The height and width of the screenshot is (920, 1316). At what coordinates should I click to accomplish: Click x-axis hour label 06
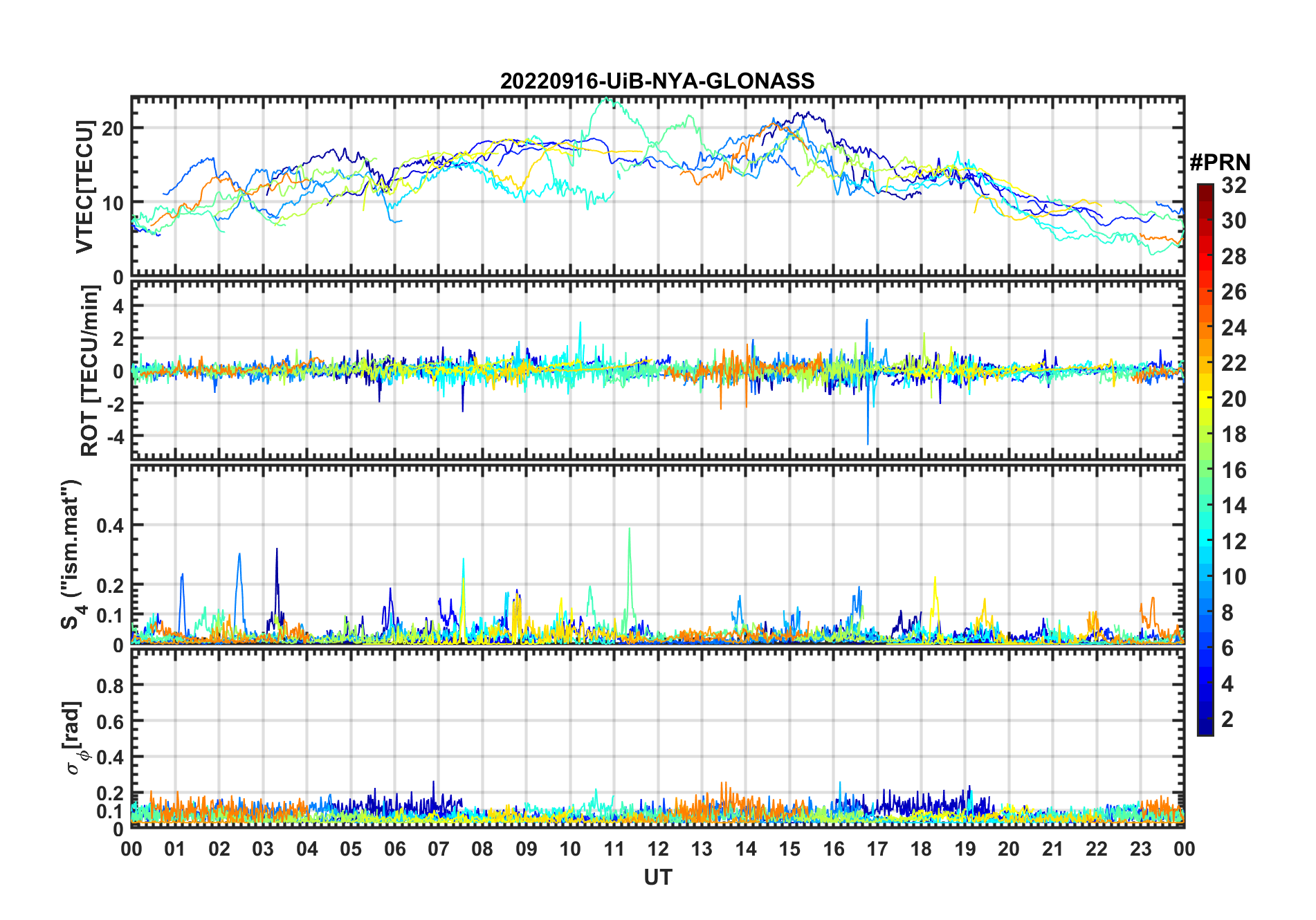click(x=394, y=849)
